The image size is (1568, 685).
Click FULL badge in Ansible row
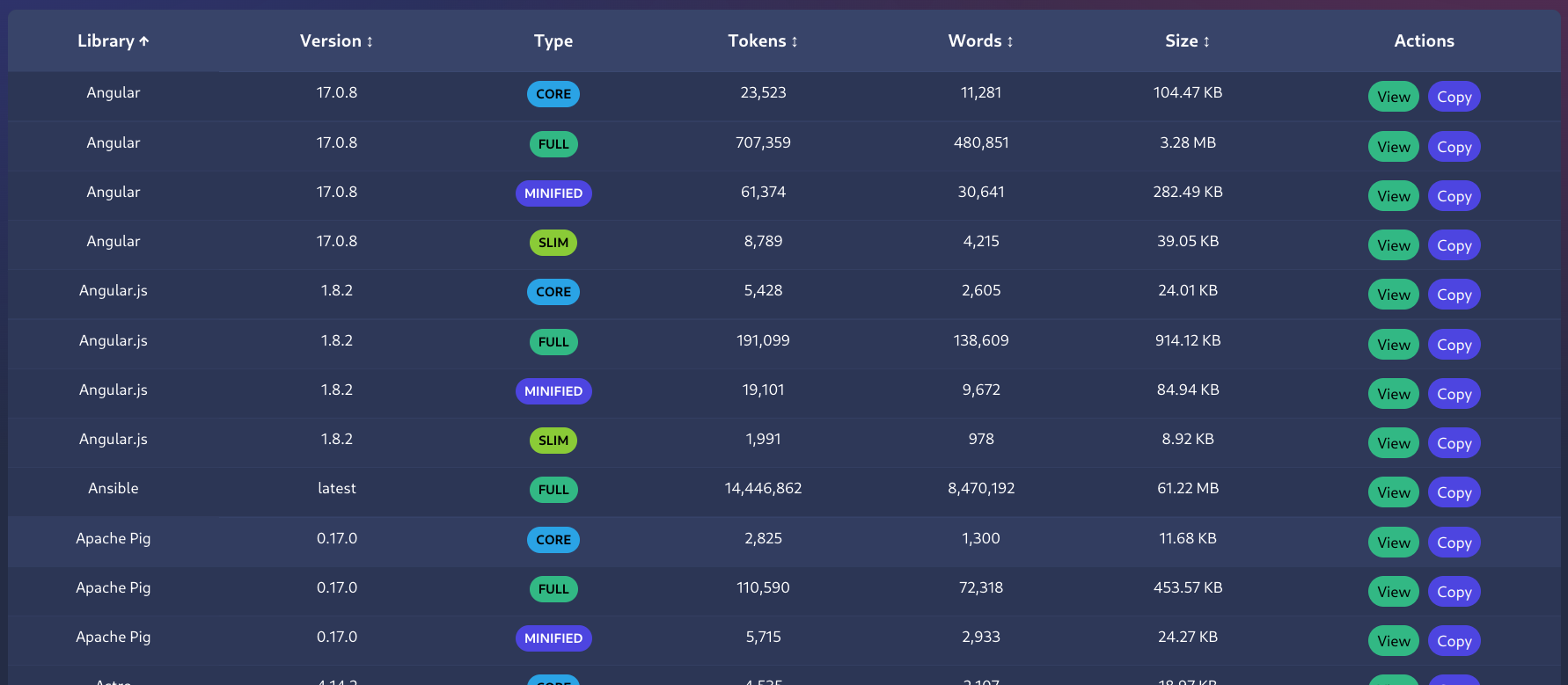click(x=553, y=490)
